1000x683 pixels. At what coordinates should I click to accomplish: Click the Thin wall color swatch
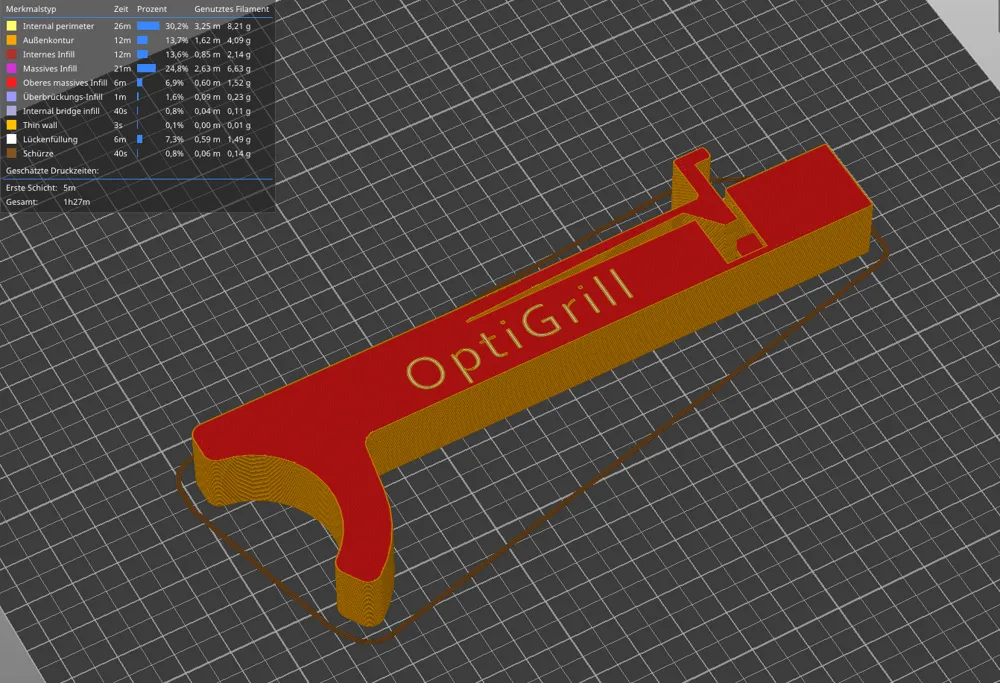pos(11,125)
